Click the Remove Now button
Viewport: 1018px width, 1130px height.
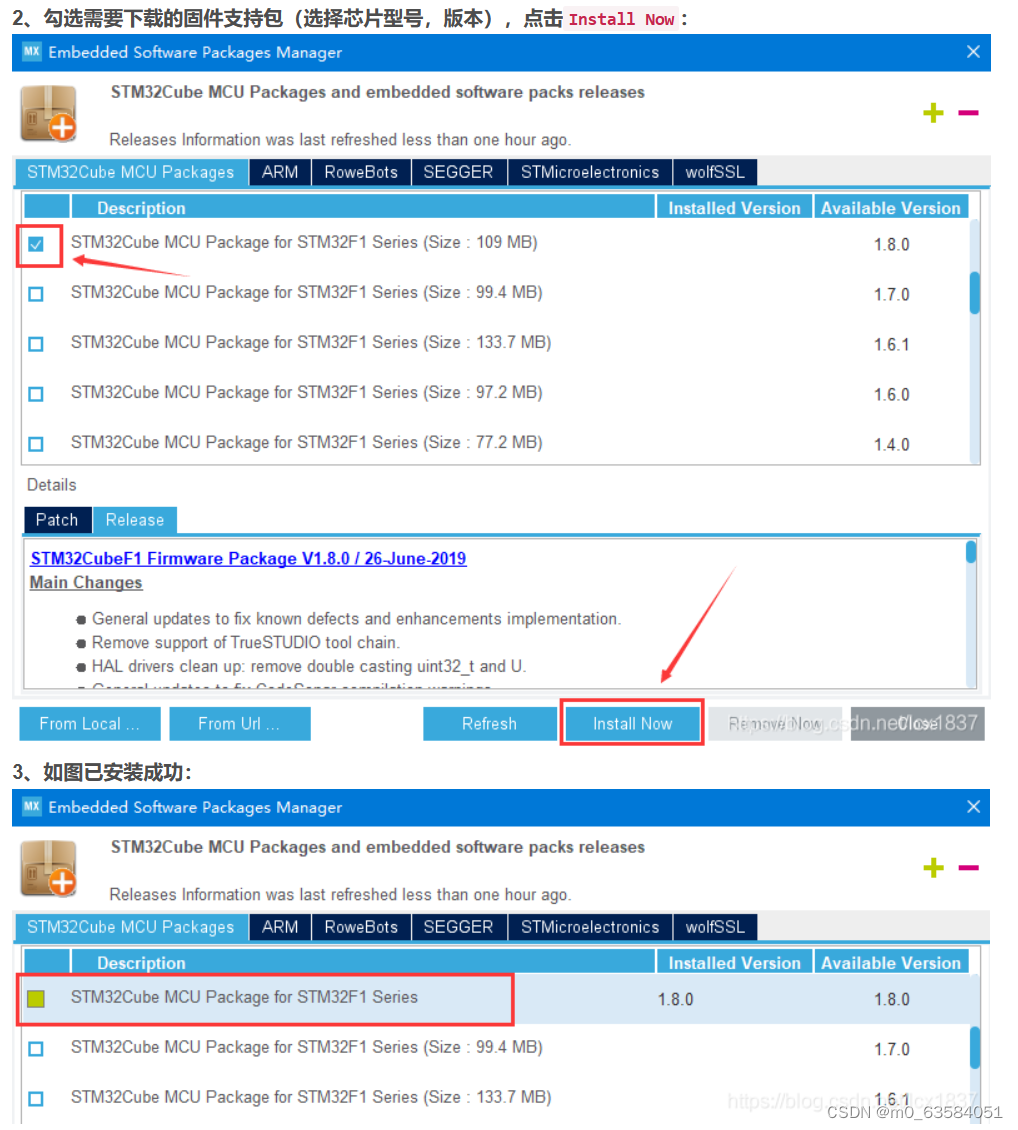775,724
